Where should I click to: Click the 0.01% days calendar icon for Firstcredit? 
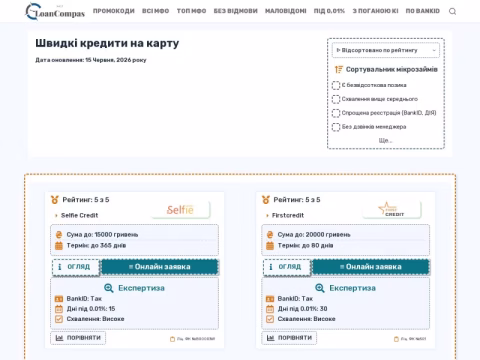tap(270, 309)
